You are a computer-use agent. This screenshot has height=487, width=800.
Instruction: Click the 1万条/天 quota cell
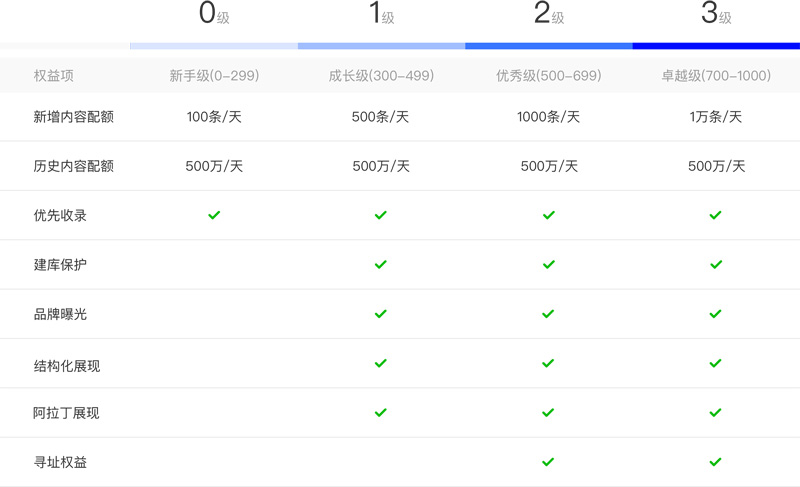[x=716, y=117]
